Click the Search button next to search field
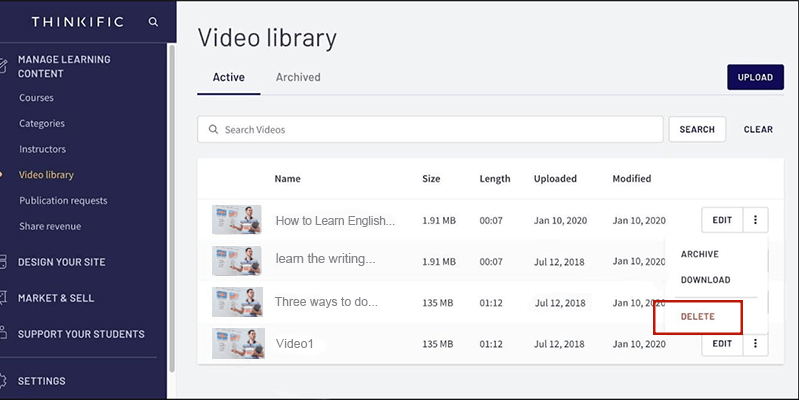Screen dimensions: 800x400 [697, 130]
